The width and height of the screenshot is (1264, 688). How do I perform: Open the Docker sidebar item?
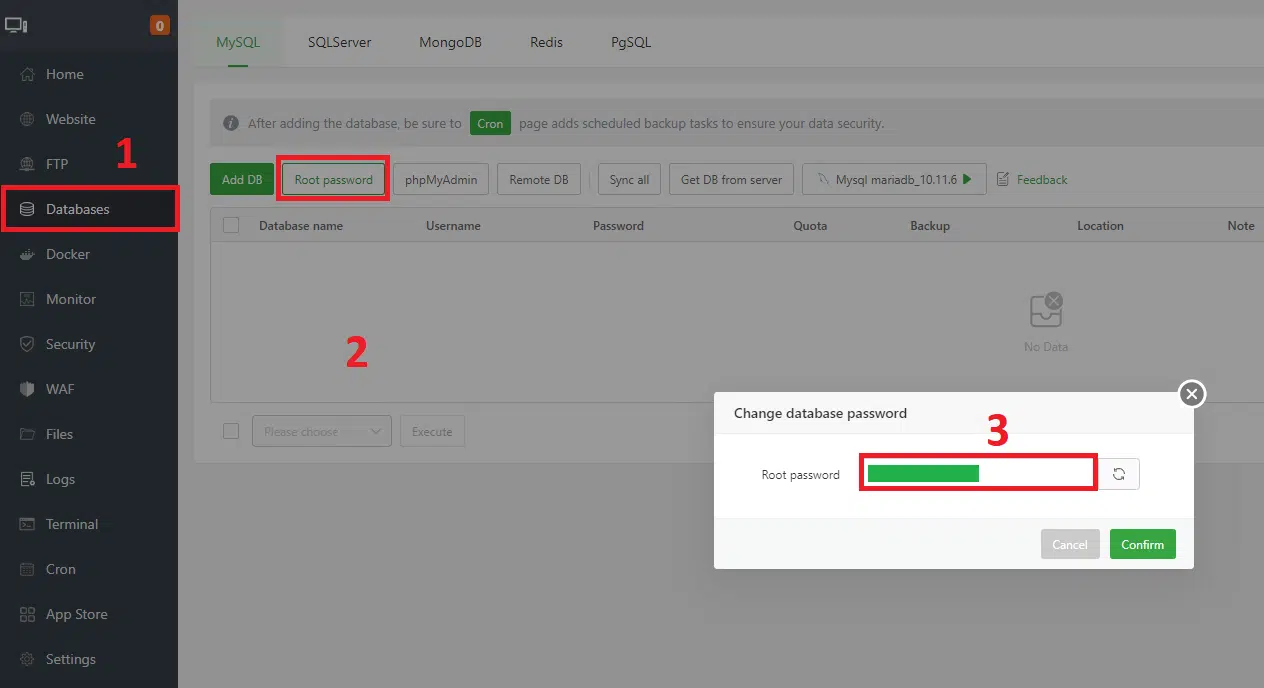tap(89, 254)
